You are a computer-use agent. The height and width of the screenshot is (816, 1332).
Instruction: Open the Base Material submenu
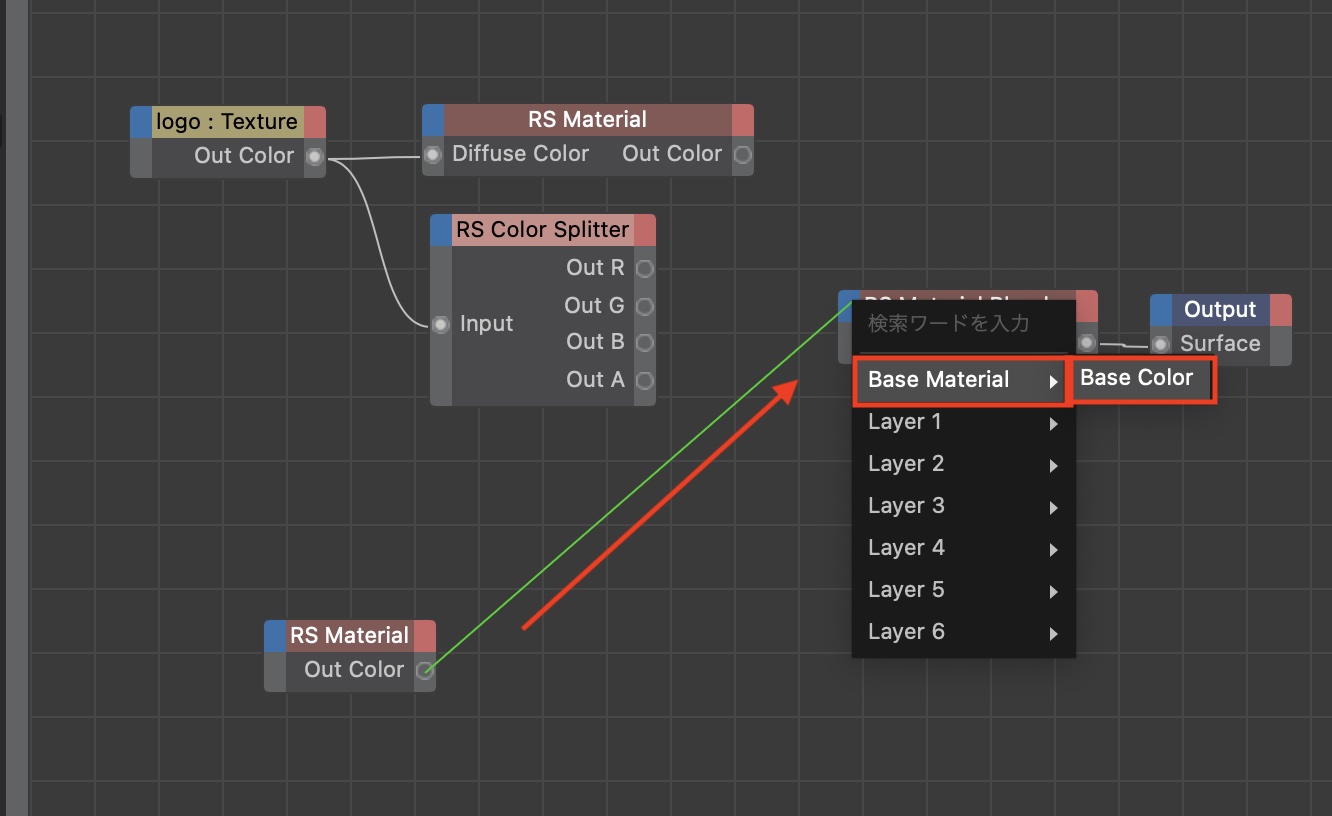(x=960, y=380)
